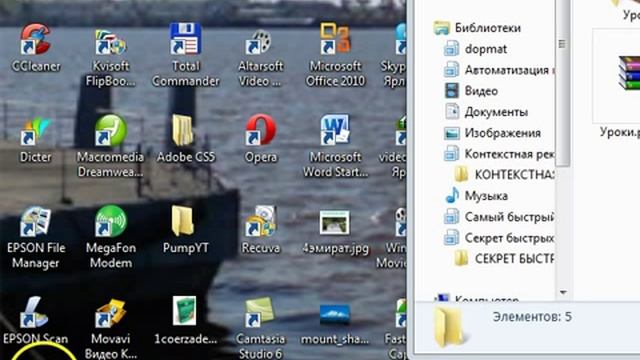Select the Автоматизация library entry
Image resolution: width=640 pixels, height=360 pixels.
[499, 70]
